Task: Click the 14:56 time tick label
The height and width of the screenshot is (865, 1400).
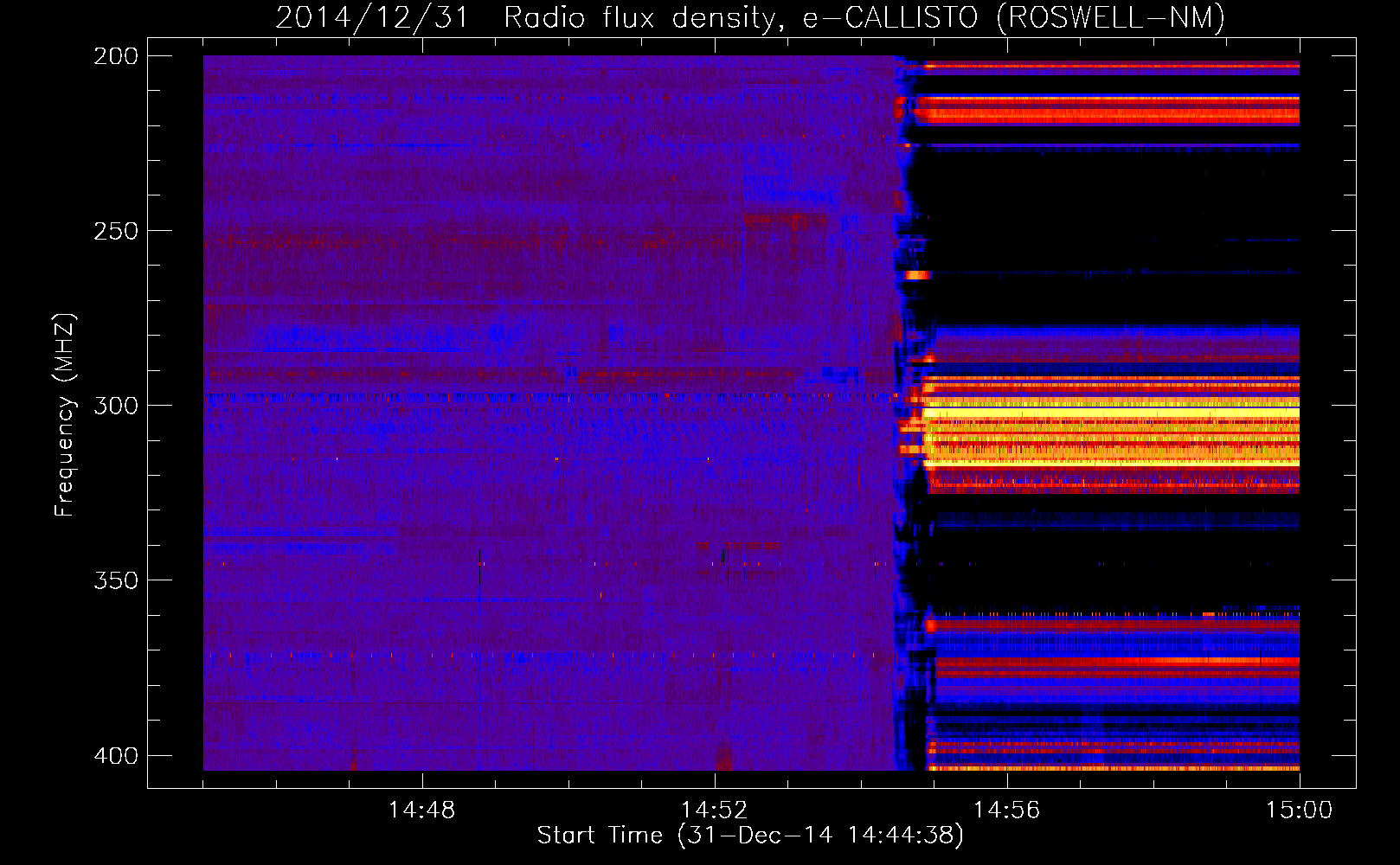Action: click(x=1006, y=811)
